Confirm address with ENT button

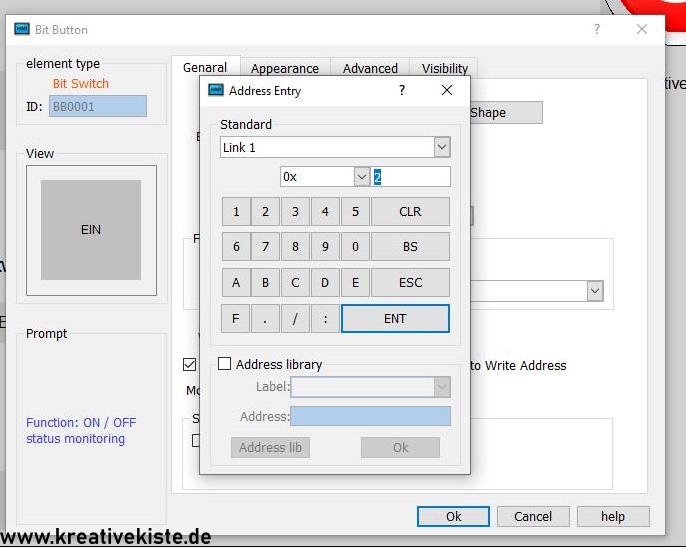[395, 318]
